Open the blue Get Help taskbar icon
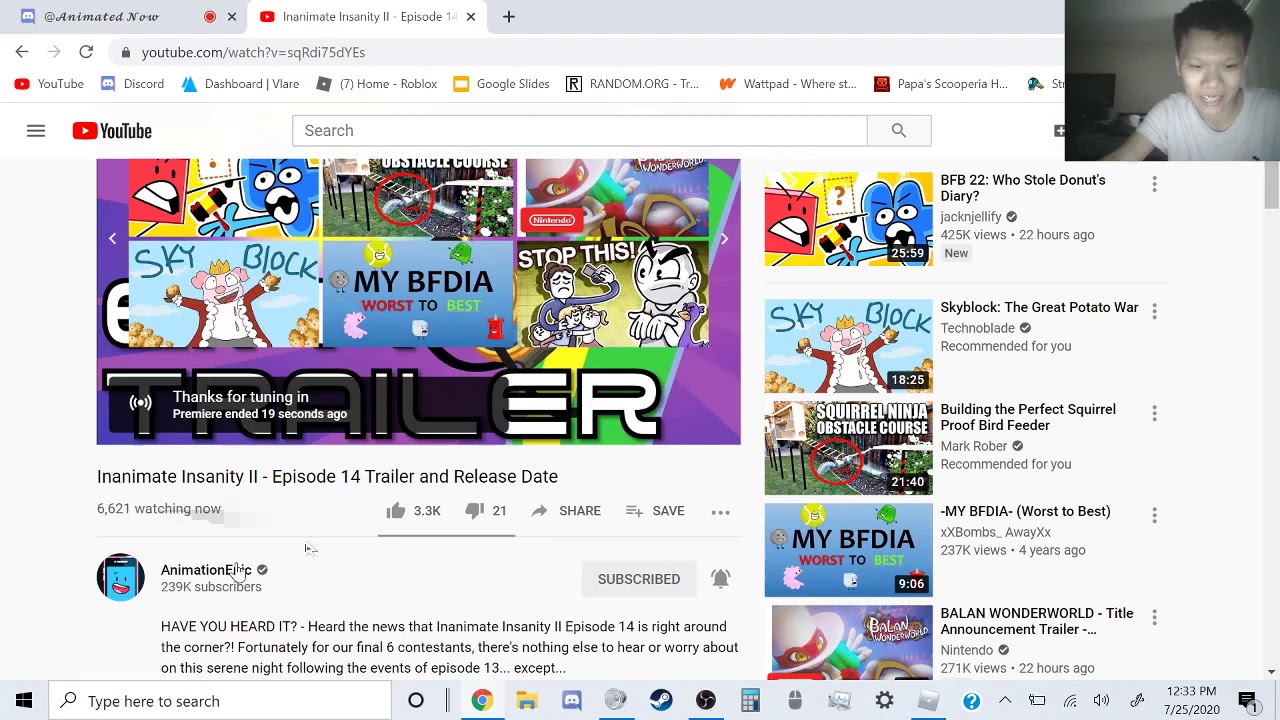 [x=971, y=701]
